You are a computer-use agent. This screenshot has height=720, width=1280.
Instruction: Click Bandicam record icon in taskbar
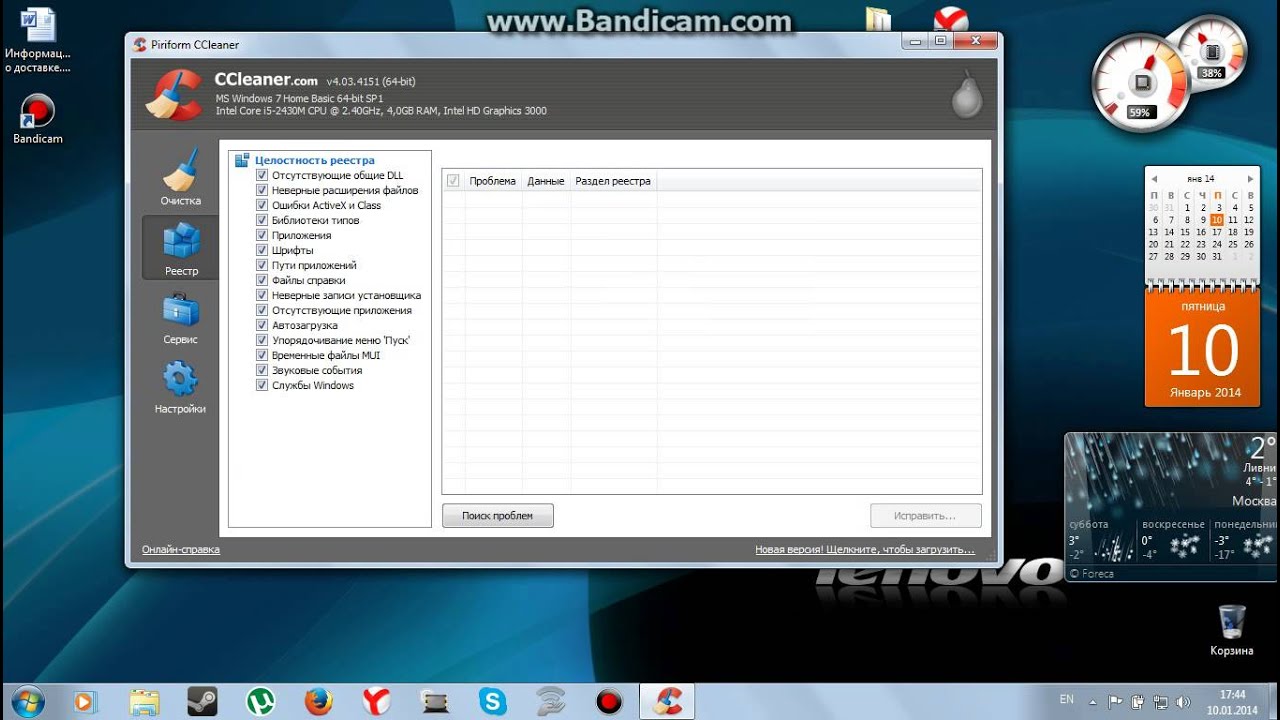coord(609,701)
